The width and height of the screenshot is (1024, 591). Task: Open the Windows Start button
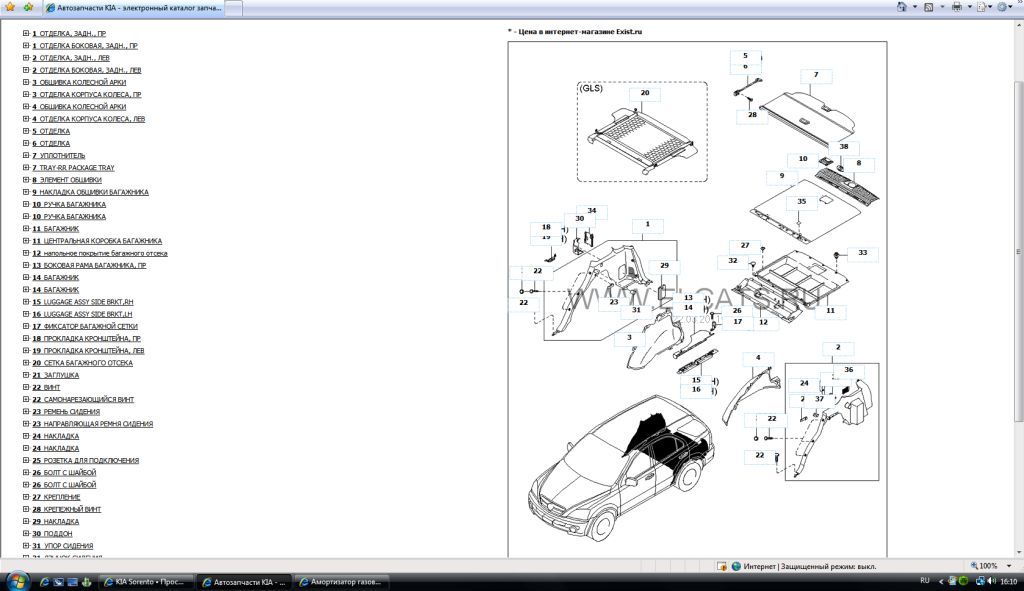(12, 582)
